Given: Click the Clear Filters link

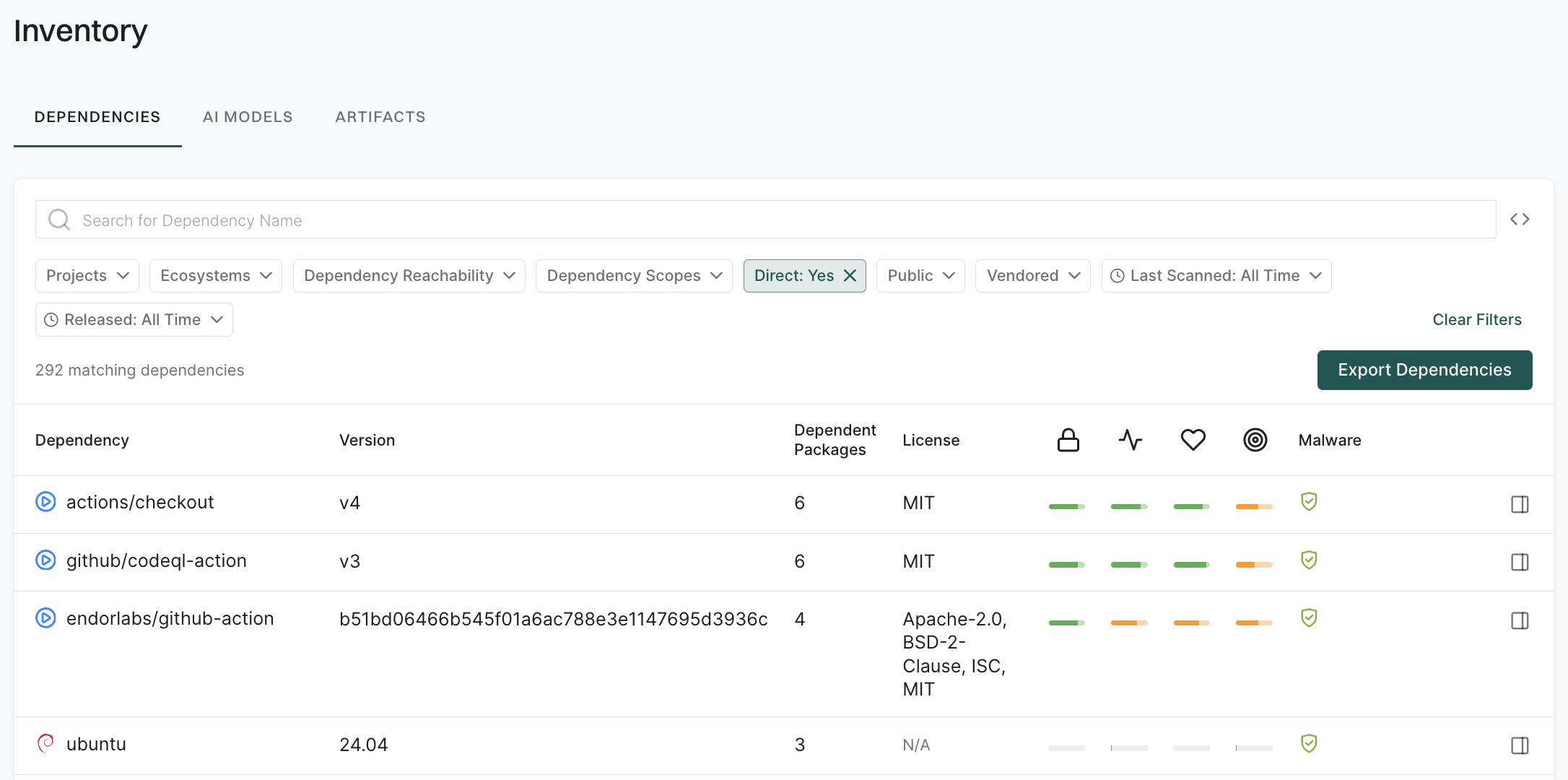Looking at the screenshot, I should pos(1476,320).
